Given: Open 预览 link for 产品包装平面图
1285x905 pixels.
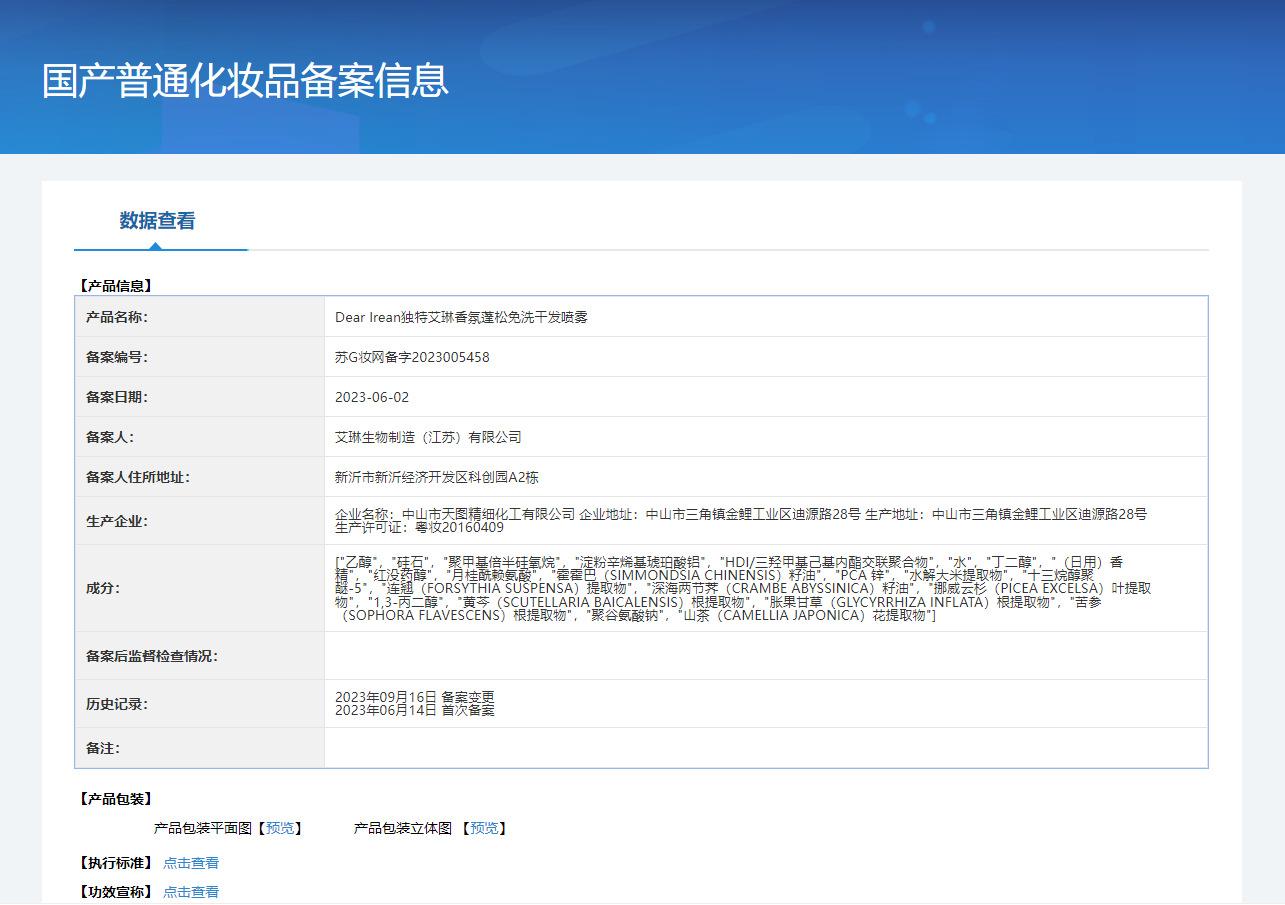Looking at the screenshot, I should [x=280, y=828].
